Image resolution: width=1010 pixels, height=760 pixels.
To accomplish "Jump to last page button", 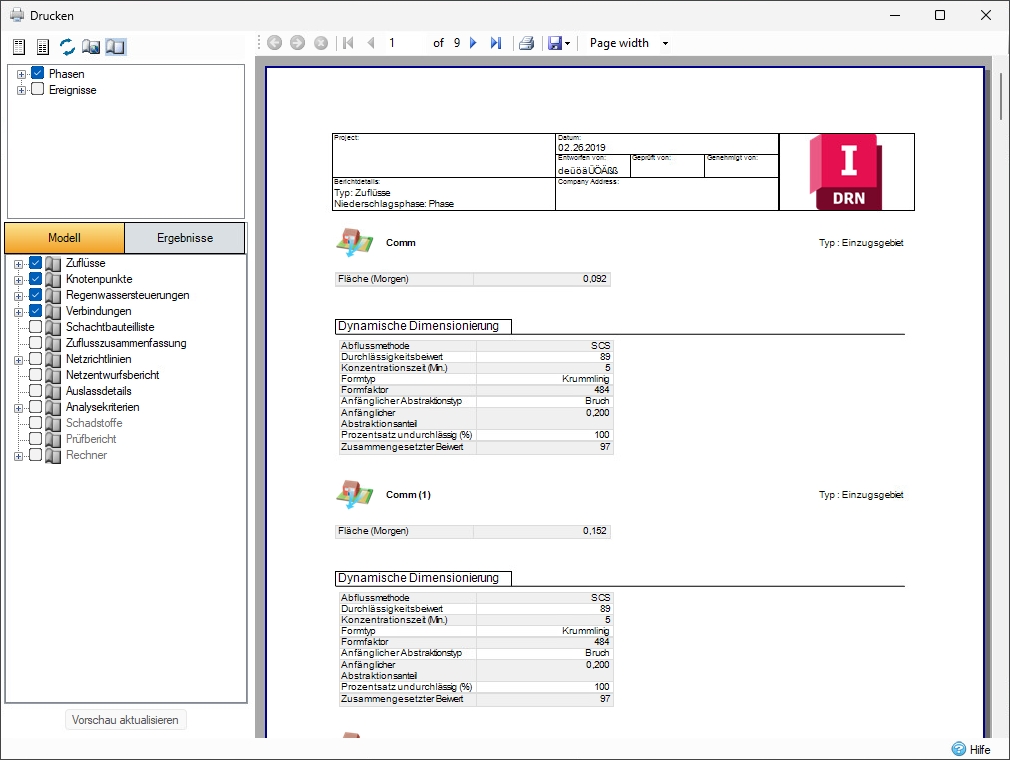I will click(495, 43).
